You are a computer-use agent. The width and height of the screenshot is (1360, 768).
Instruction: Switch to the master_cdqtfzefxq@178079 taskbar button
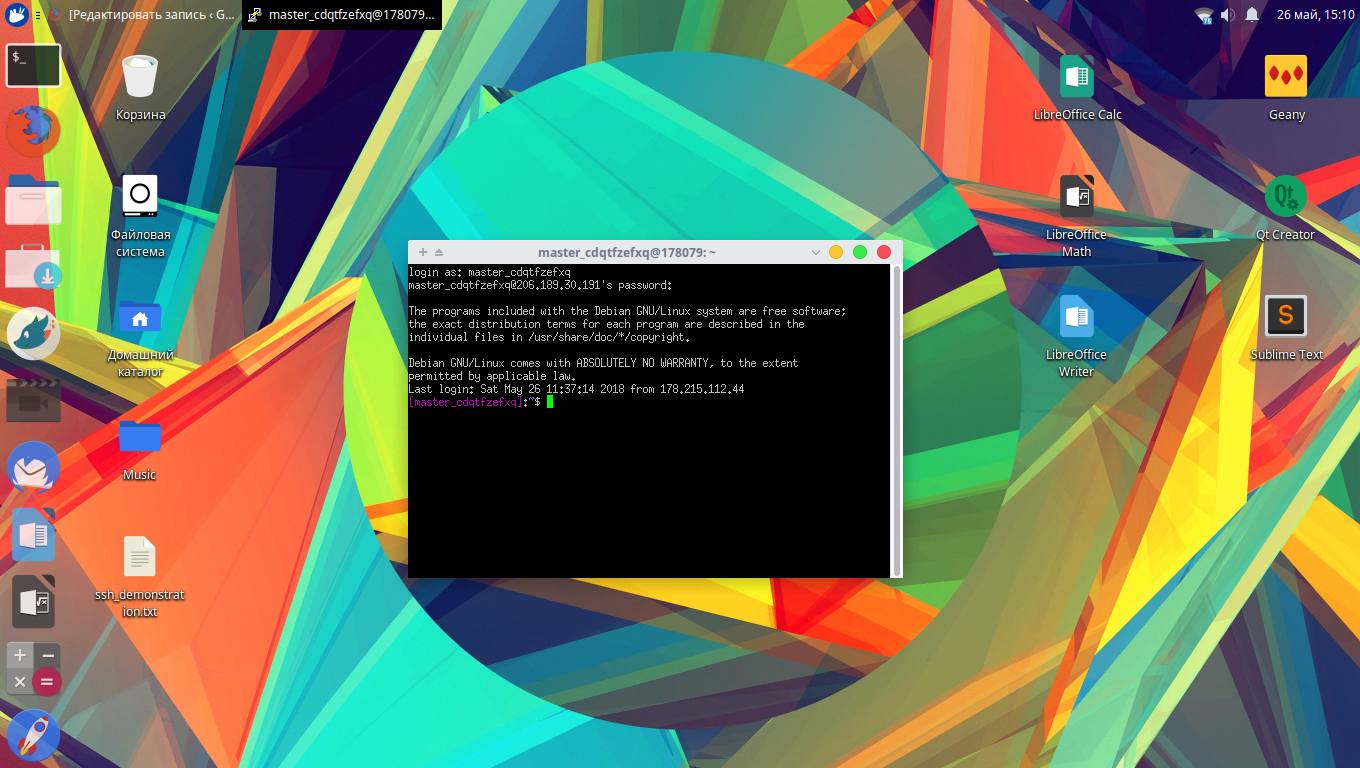(x=342, y=15)
